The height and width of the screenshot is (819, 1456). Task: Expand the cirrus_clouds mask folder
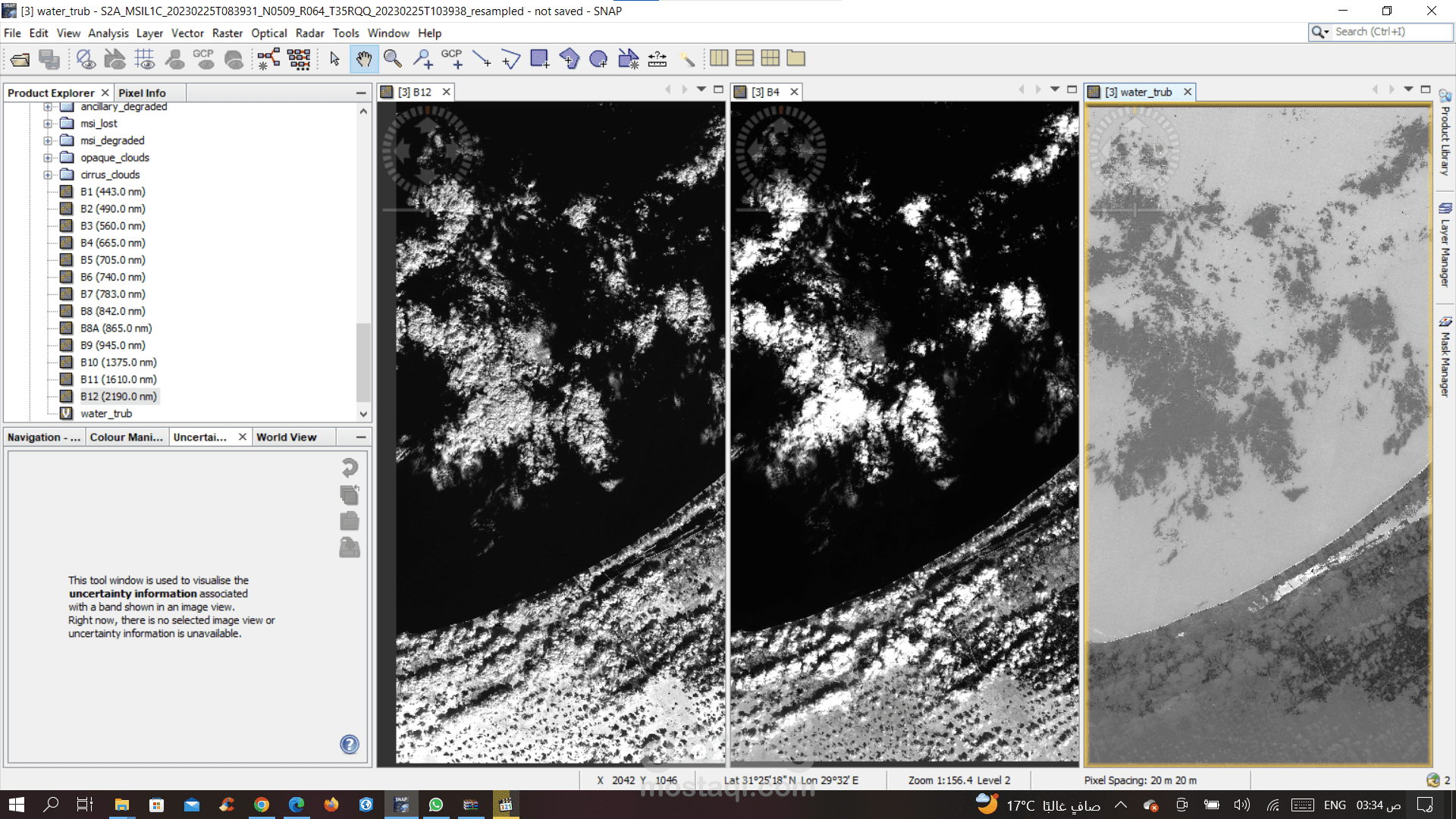click(47, 174)
